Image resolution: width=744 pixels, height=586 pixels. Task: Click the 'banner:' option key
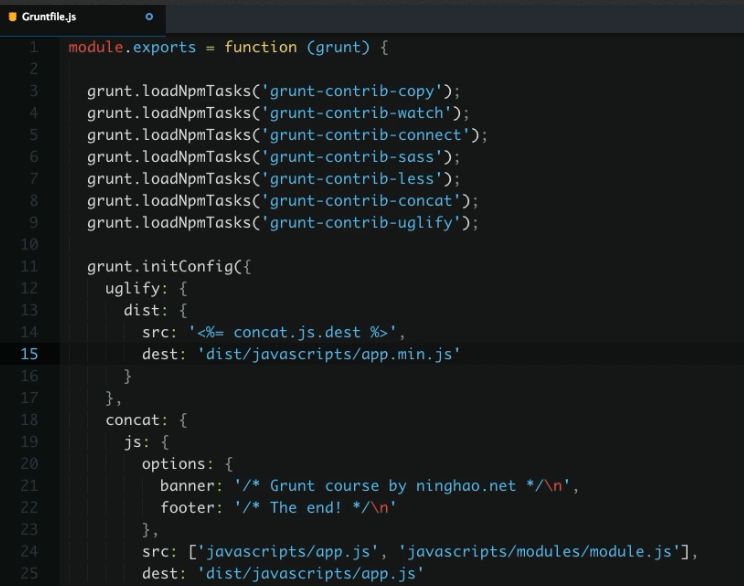click(x=191, y=485)
